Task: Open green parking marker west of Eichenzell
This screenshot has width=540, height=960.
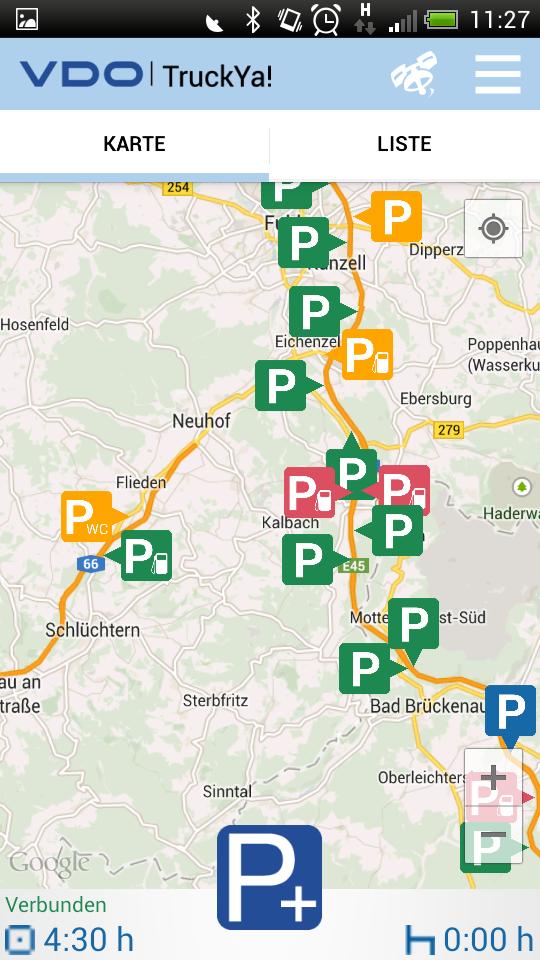Action: point(285,385)
